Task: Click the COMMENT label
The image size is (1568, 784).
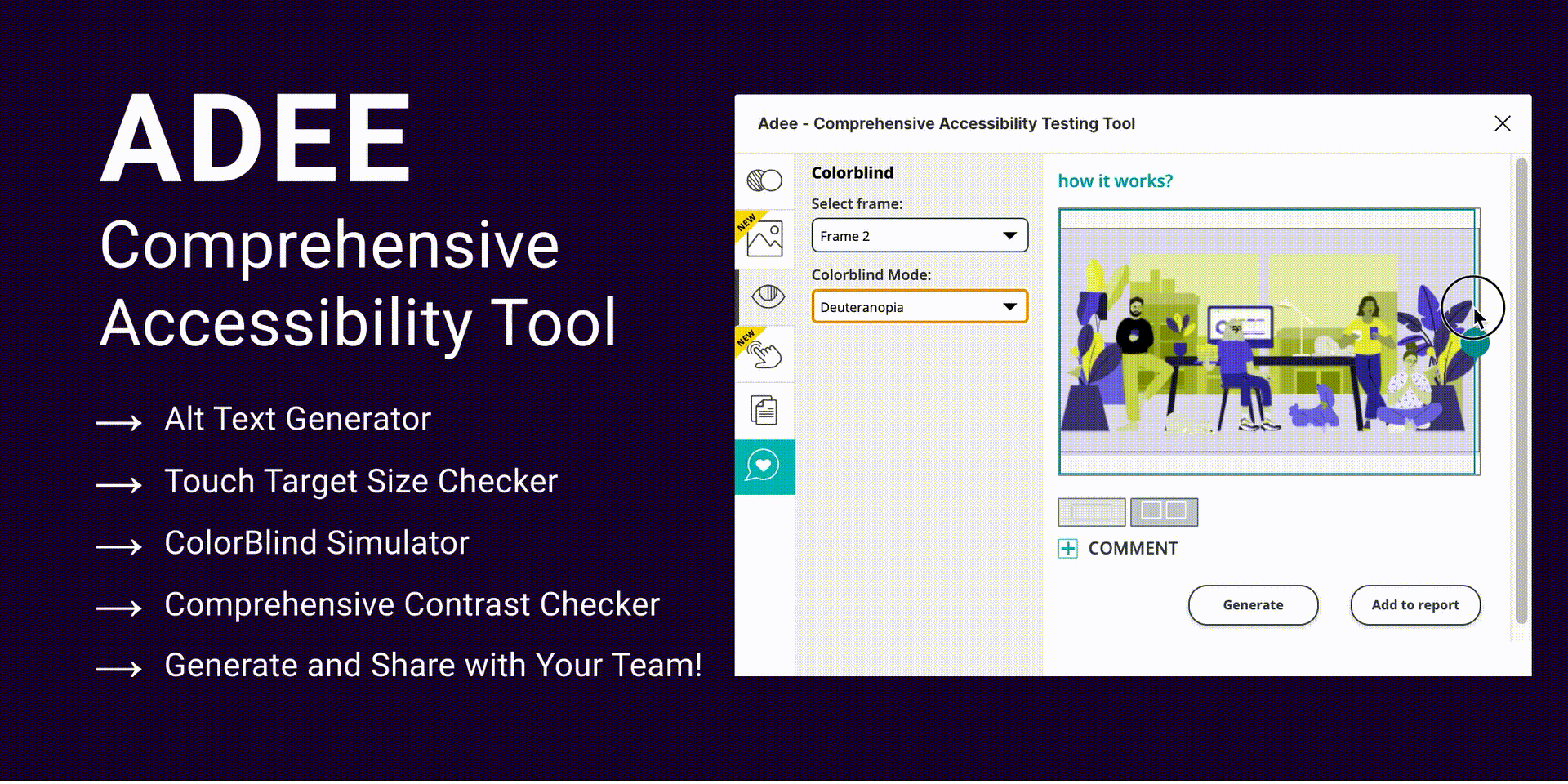Action: [1133, 548]
